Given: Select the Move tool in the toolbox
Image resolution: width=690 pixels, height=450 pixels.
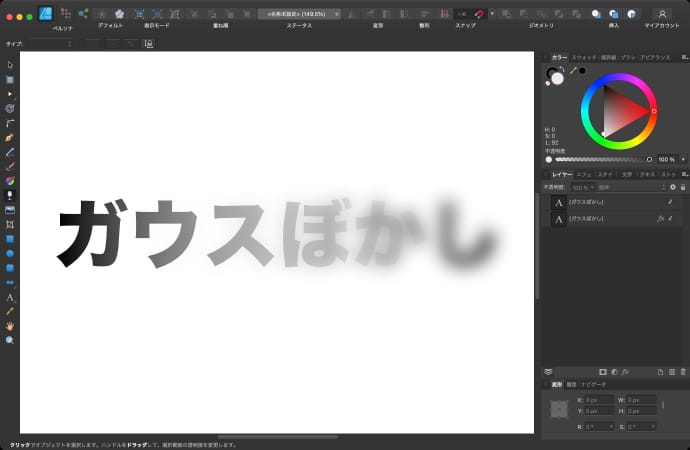Looking at the screenshot, I should (10, 65).
